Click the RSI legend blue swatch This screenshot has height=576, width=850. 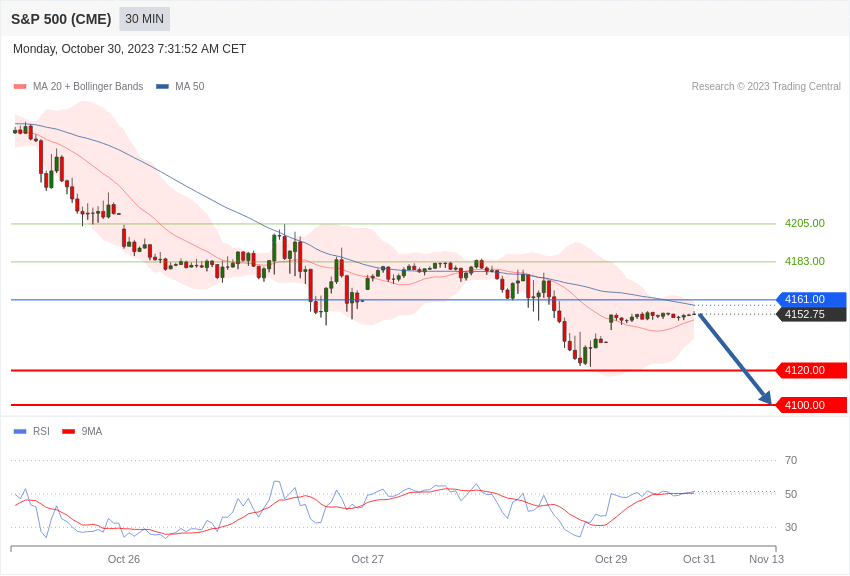click(x=20, y=431)
